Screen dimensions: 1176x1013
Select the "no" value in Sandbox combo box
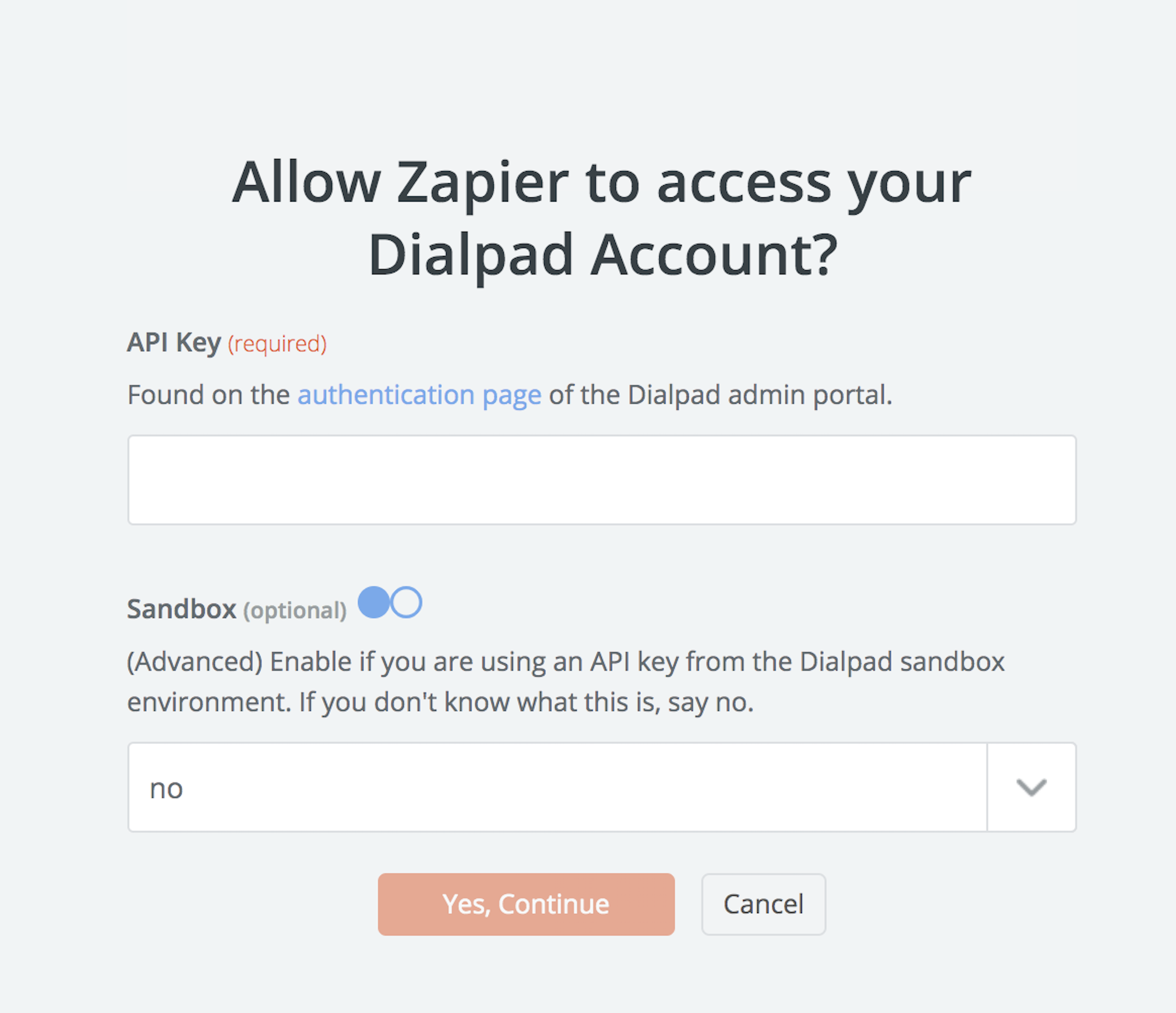tap(166, 789)
